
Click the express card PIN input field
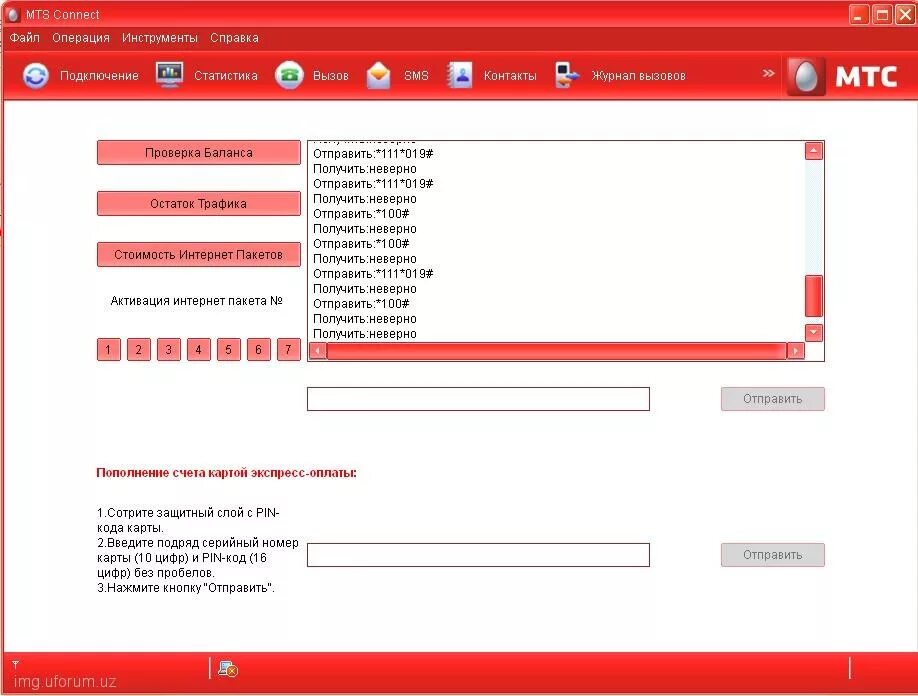pyautogui.click(x=478, y=555)
